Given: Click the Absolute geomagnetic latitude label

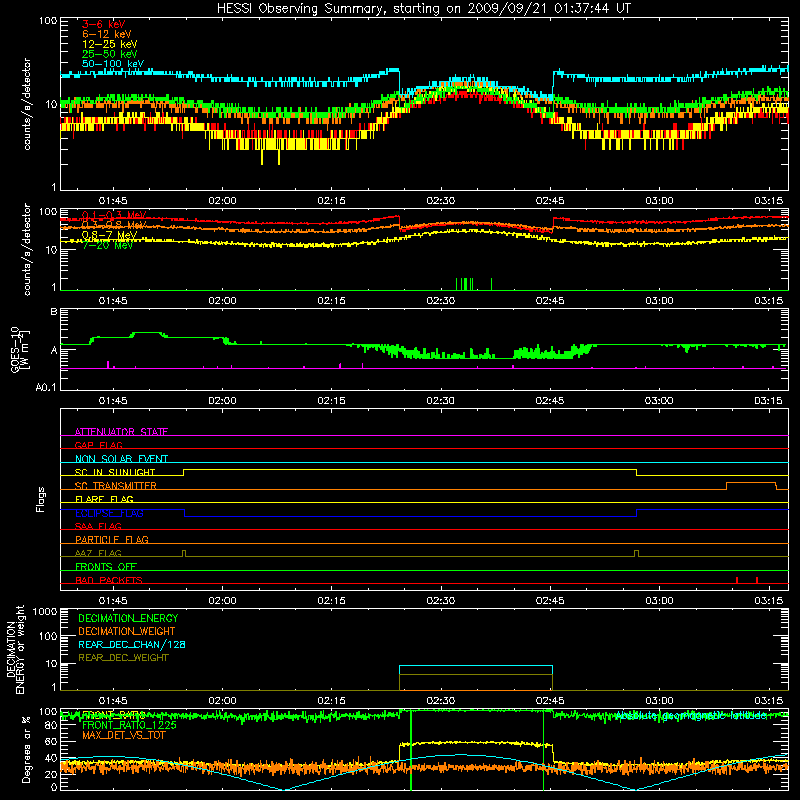Looking at the screenshot, I should (x=690, y=715).
